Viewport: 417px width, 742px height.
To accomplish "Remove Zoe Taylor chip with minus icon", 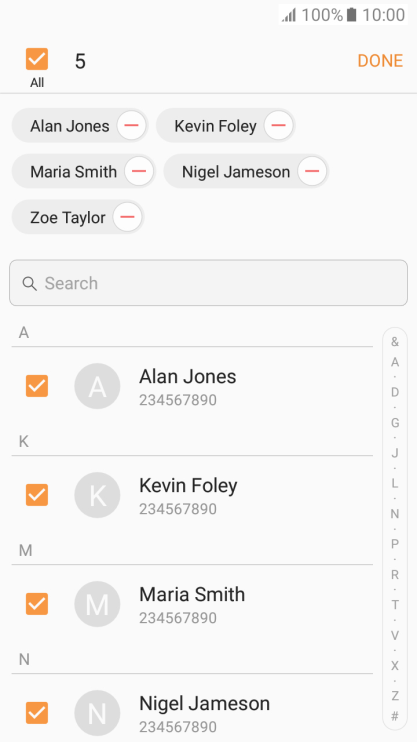I will coord(127,217).
